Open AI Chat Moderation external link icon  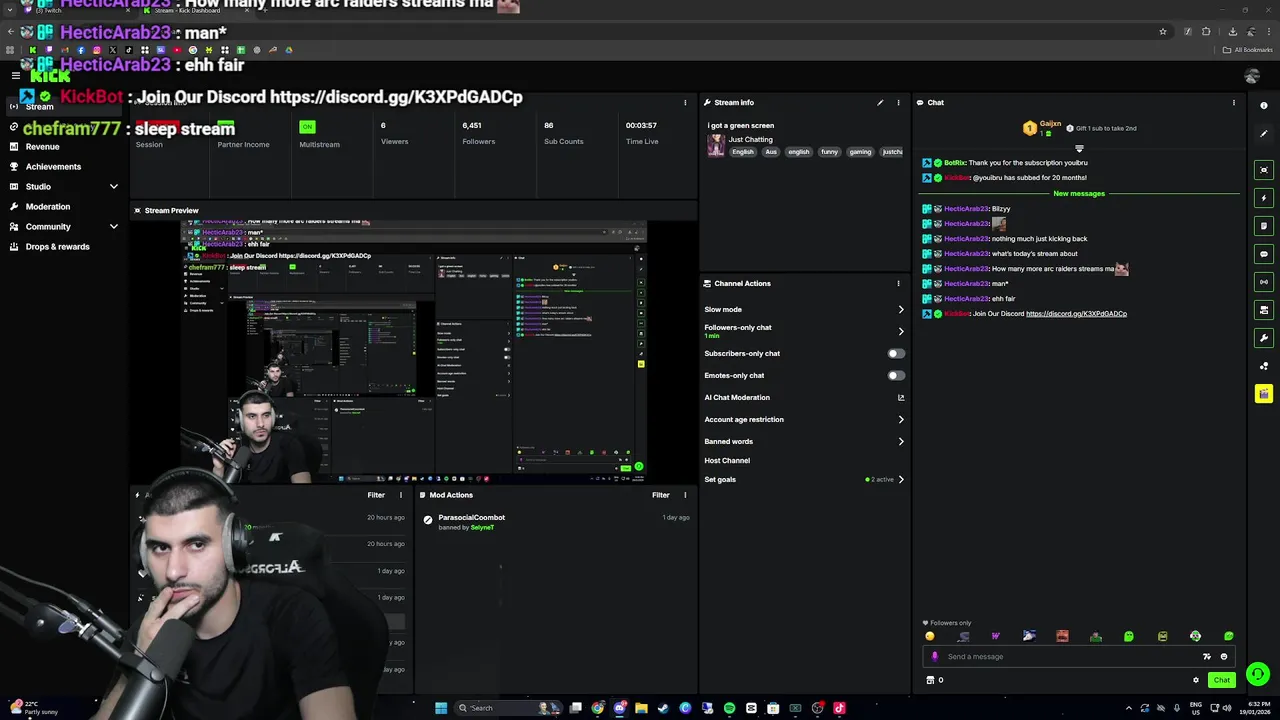click(900, 397)
